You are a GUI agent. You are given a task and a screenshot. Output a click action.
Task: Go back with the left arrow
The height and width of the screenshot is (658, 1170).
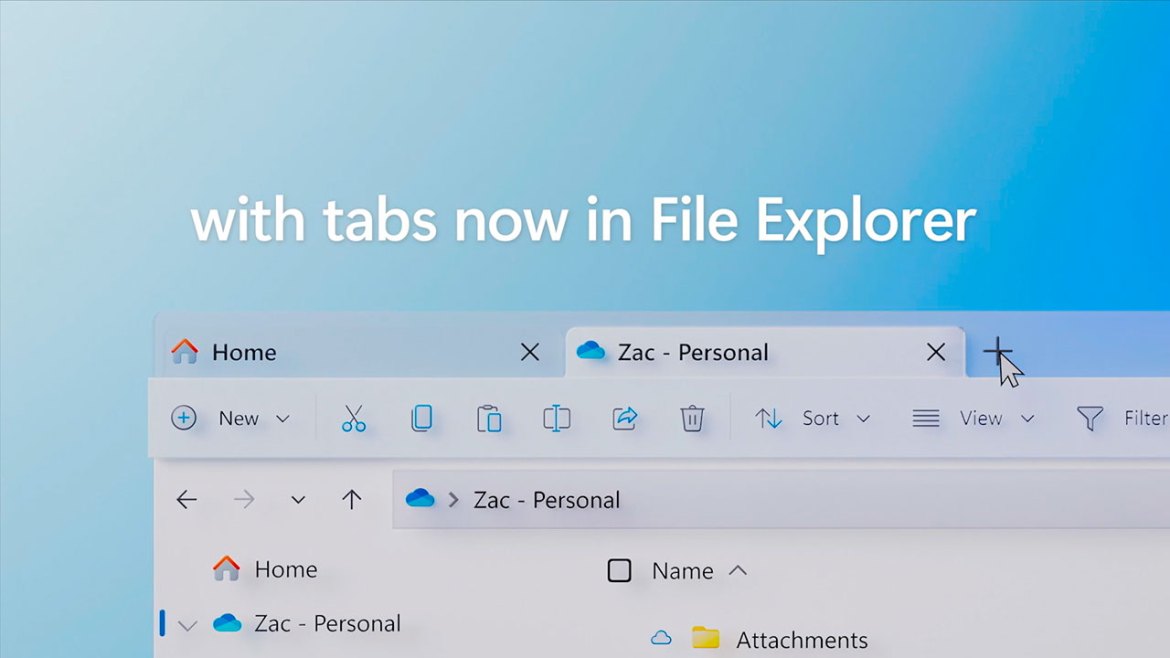click(187, 499)
